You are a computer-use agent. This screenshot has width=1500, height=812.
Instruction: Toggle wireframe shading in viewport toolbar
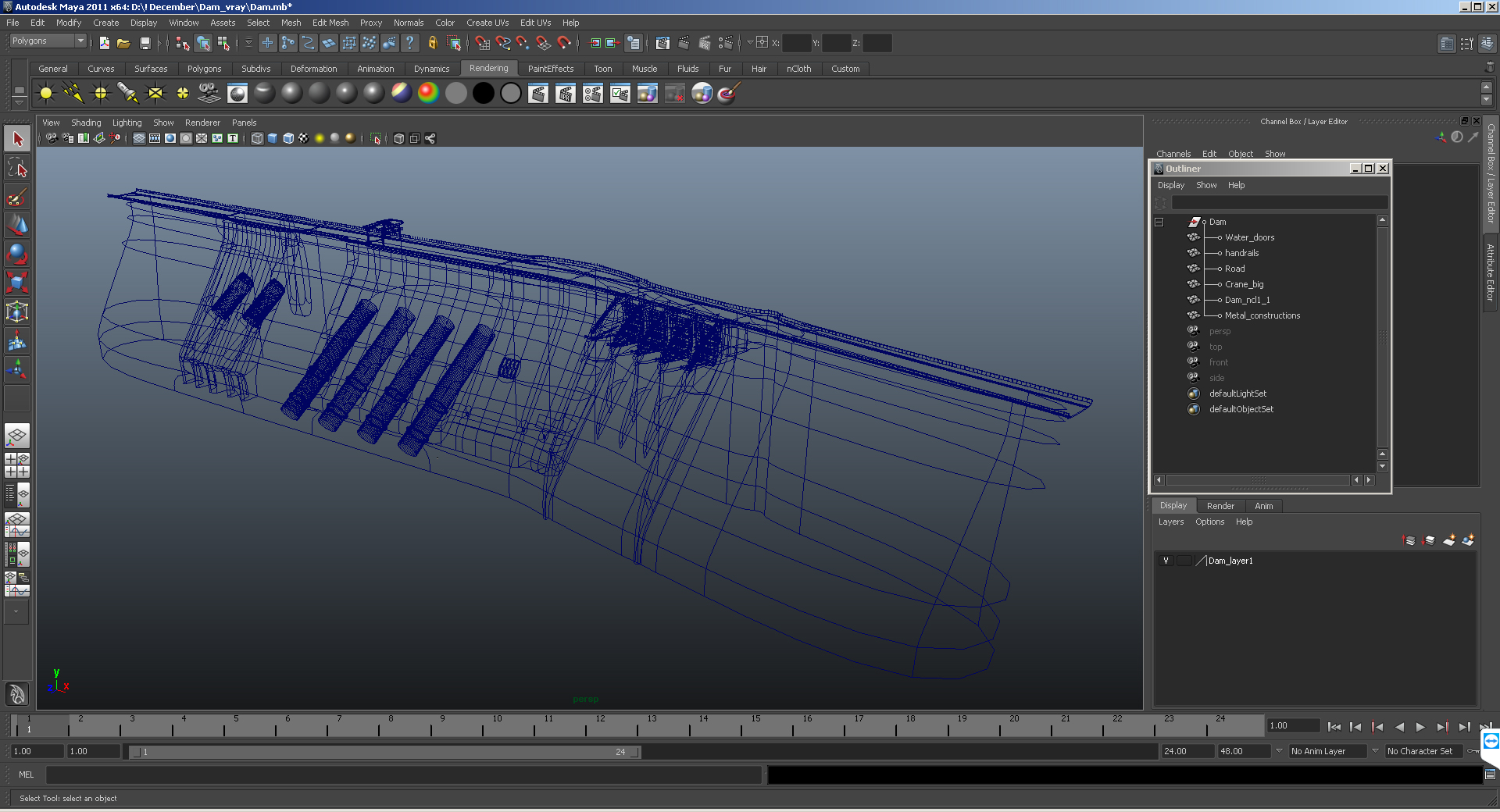(x=257, y=138)
